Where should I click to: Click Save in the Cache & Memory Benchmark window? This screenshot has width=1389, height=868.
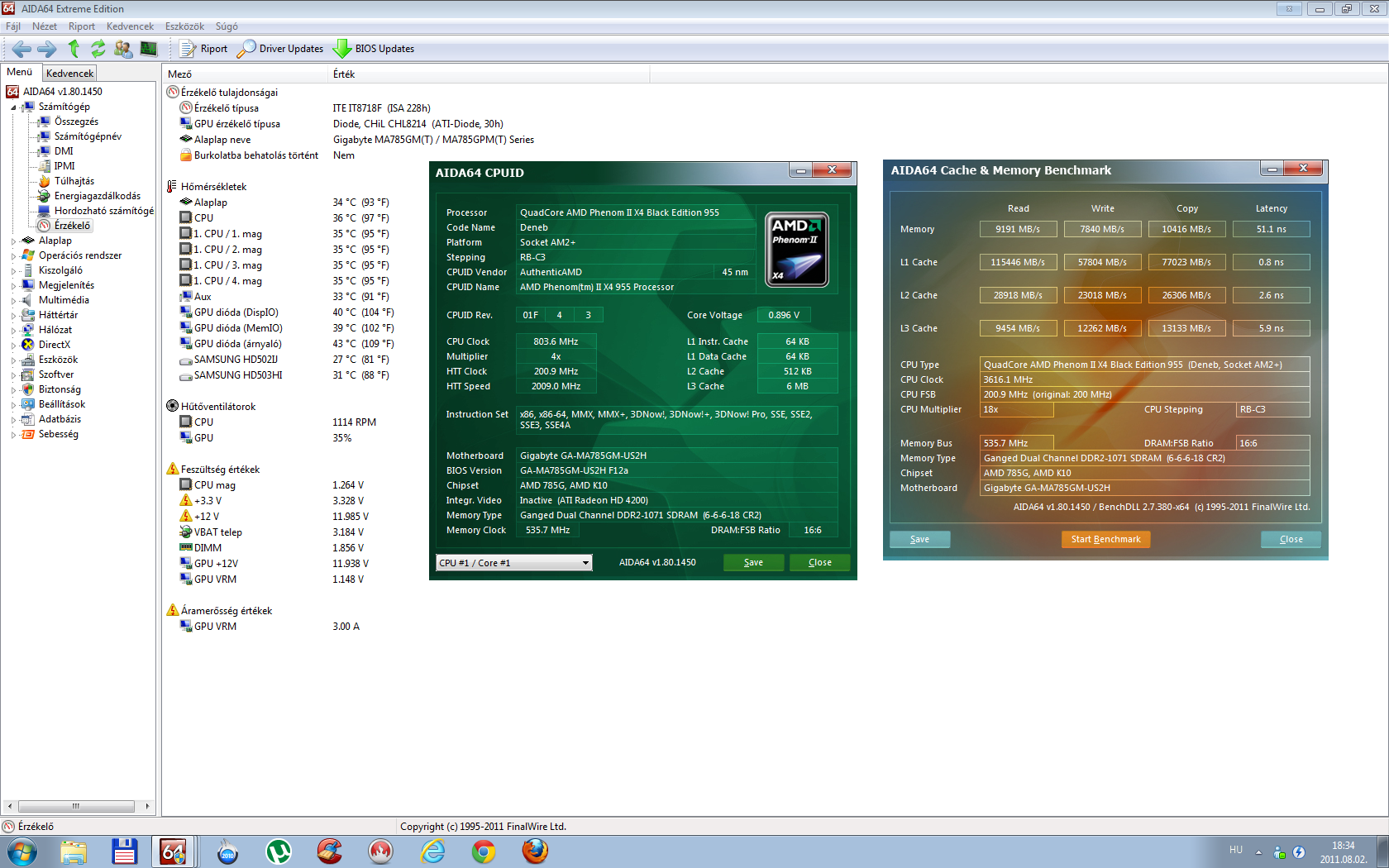click(x=919, y=539)
